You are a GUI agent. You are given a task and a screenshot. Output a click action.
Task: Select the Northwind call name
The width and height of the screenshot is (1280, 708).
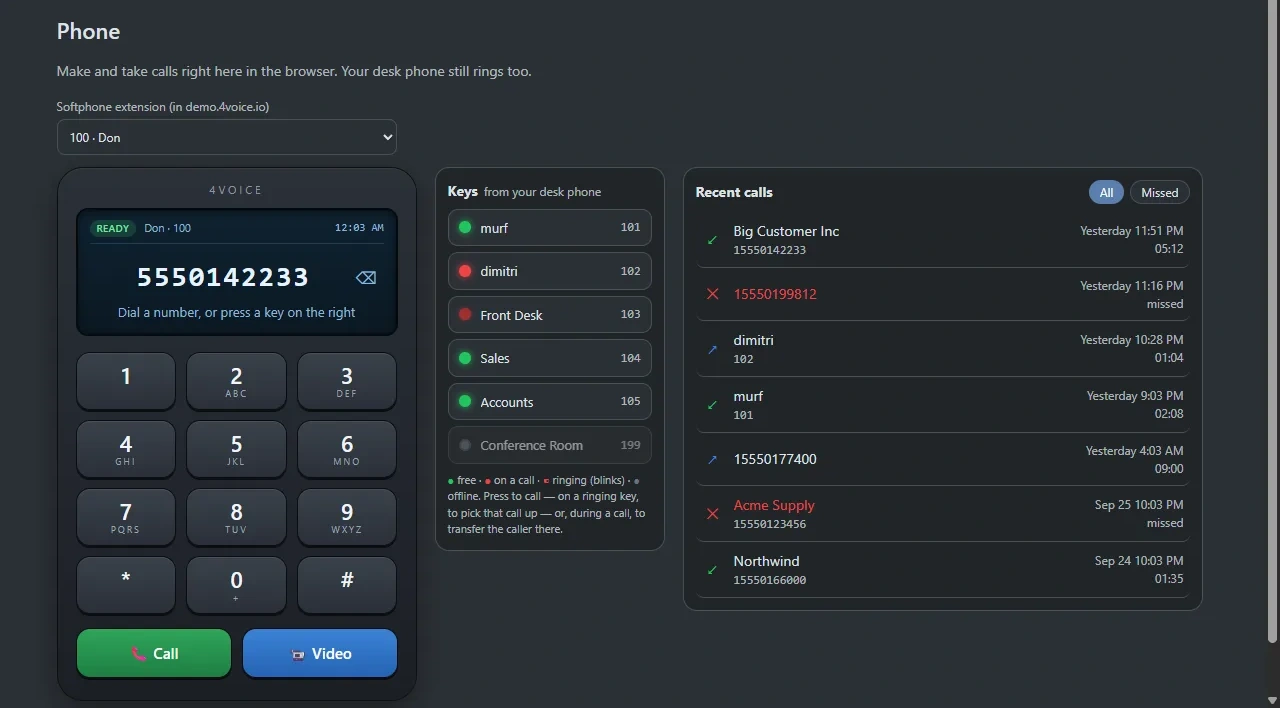click(x=766, y=561)
